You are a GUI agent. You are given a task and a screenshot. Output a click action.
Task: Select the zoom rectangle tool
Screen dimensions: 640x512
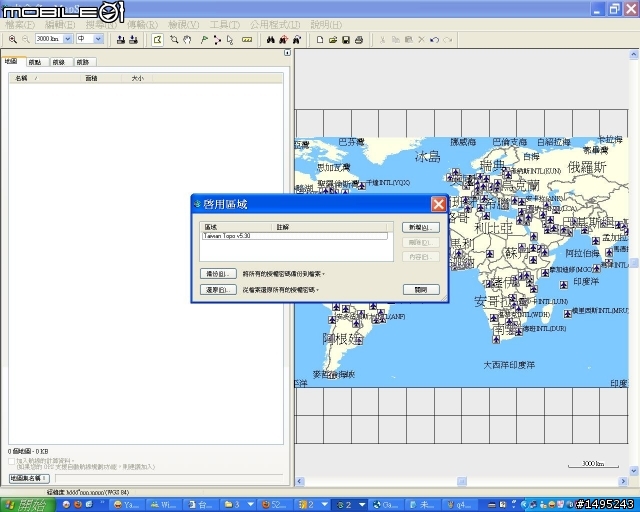coord(174,40)
